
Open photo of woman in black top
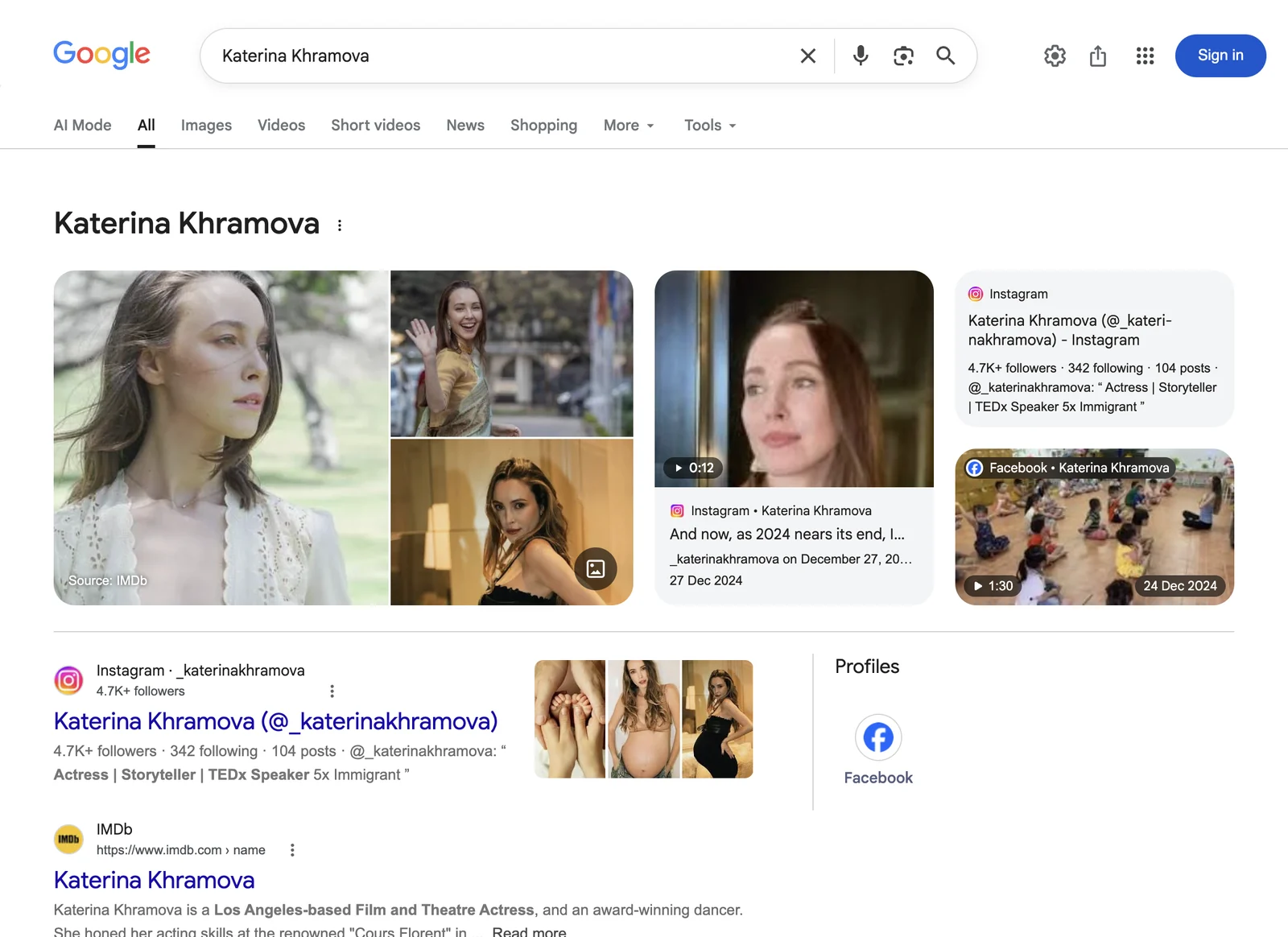pyautogui.click(x=511, y=522)
